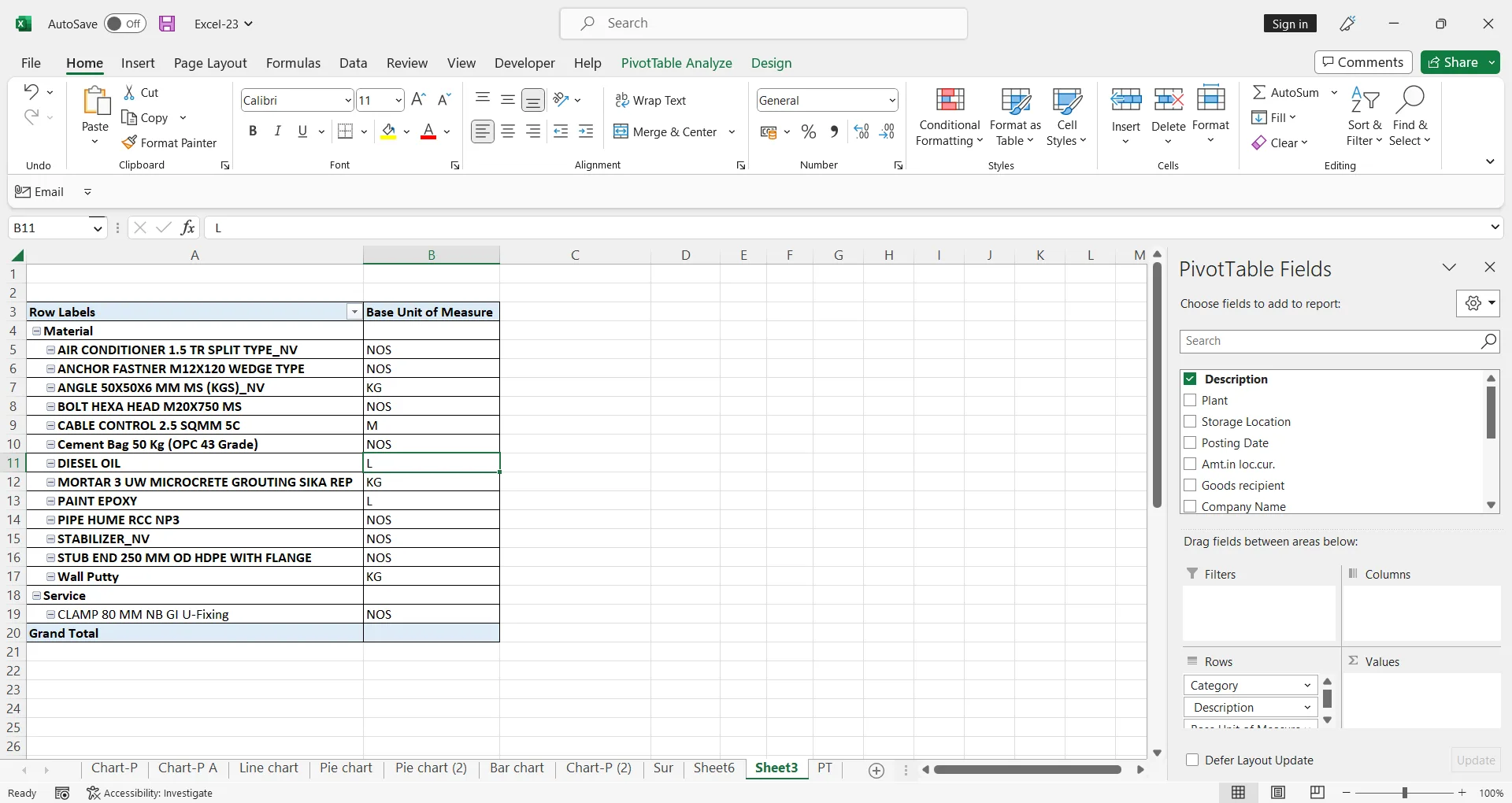Click the Share button

tap(1453, 62)
